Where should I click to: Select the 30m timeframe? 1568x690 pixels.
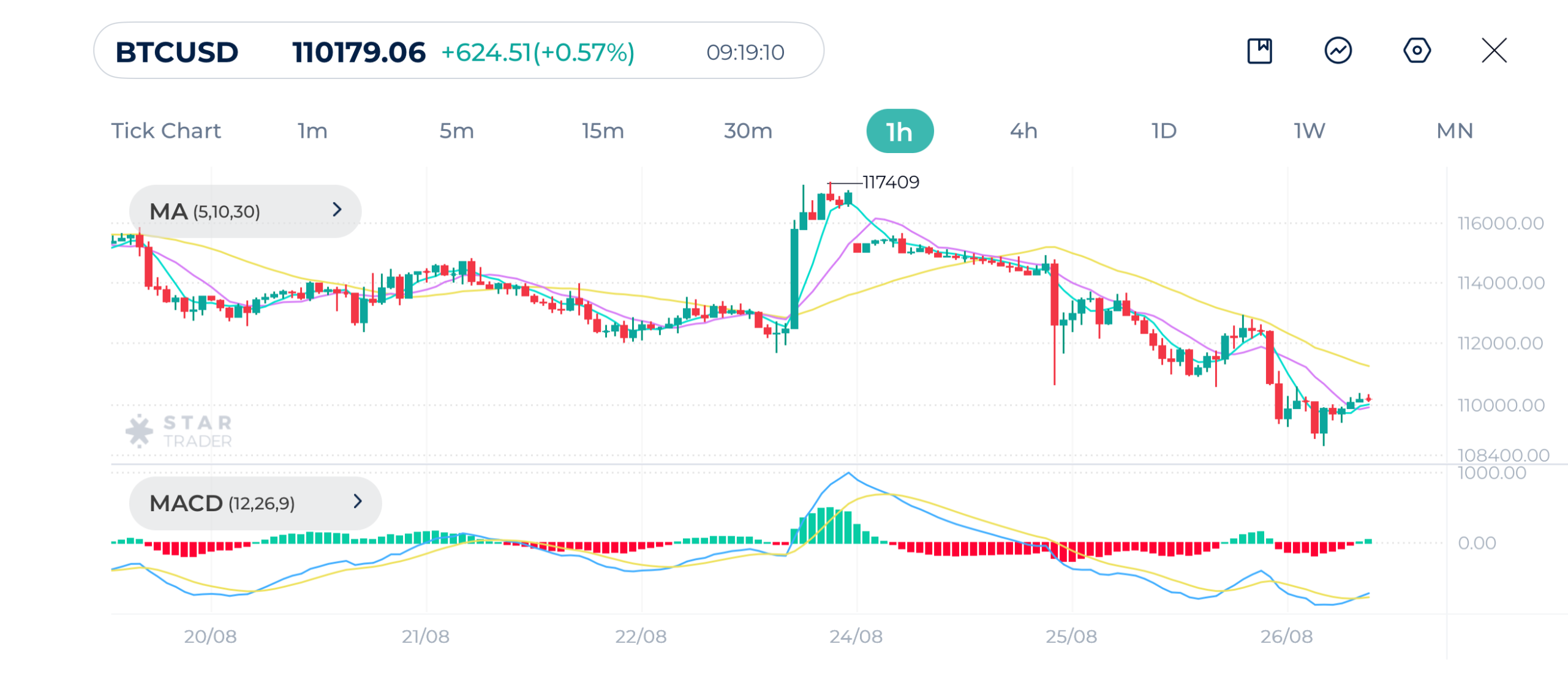pyautogui.click(x=748, y=130)
